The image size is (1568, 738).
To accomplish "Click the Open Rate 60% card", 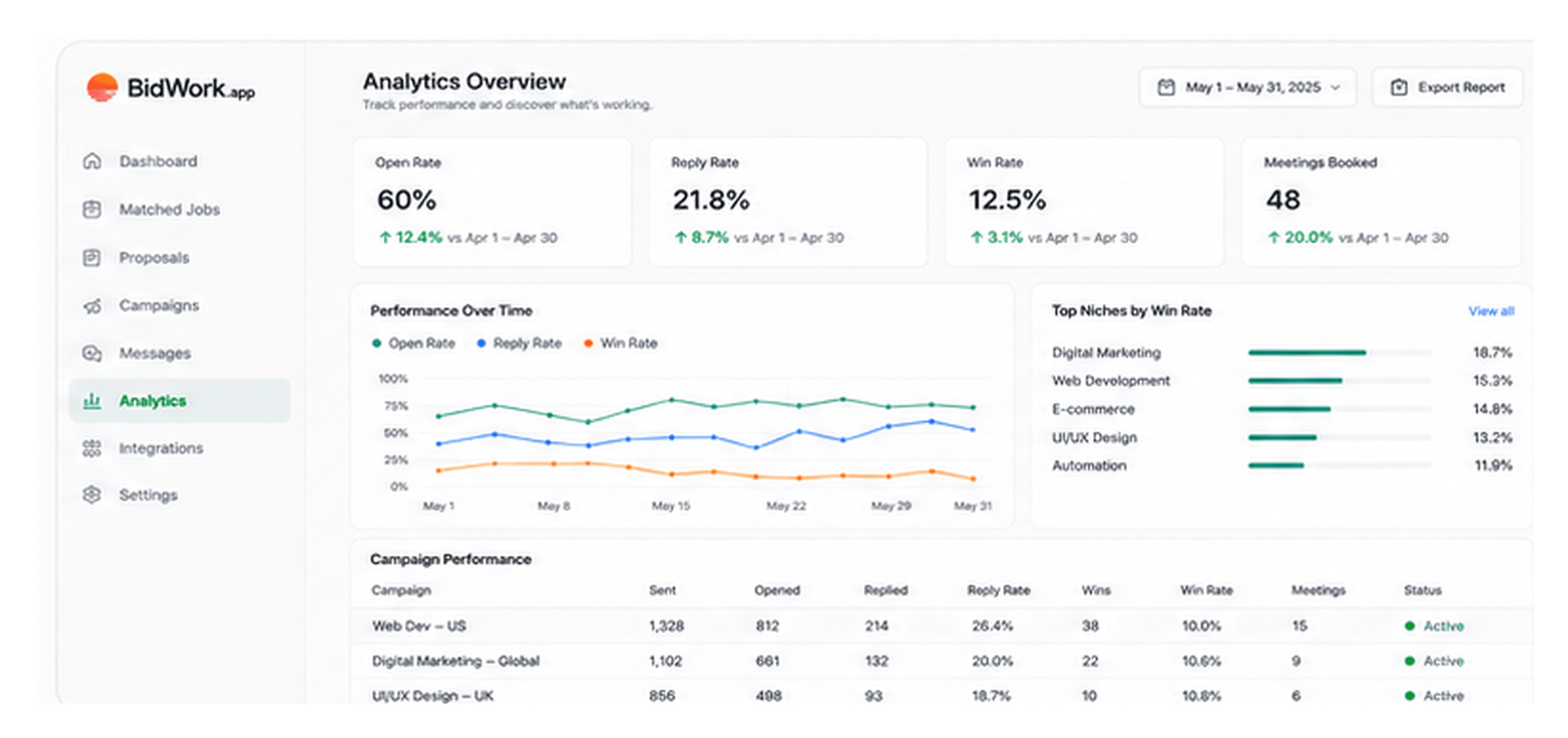I will click(x=492, y=202).
